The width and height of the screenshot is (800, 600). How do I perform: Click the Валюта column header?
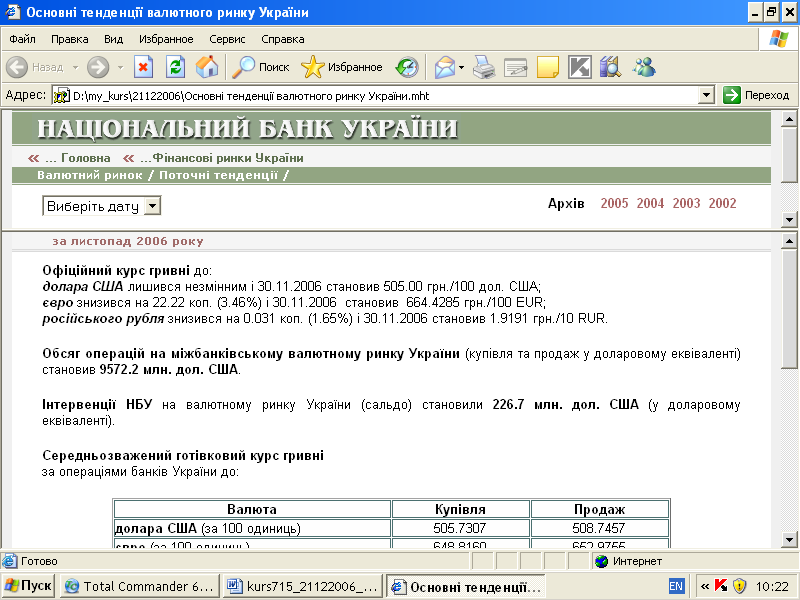252,509
